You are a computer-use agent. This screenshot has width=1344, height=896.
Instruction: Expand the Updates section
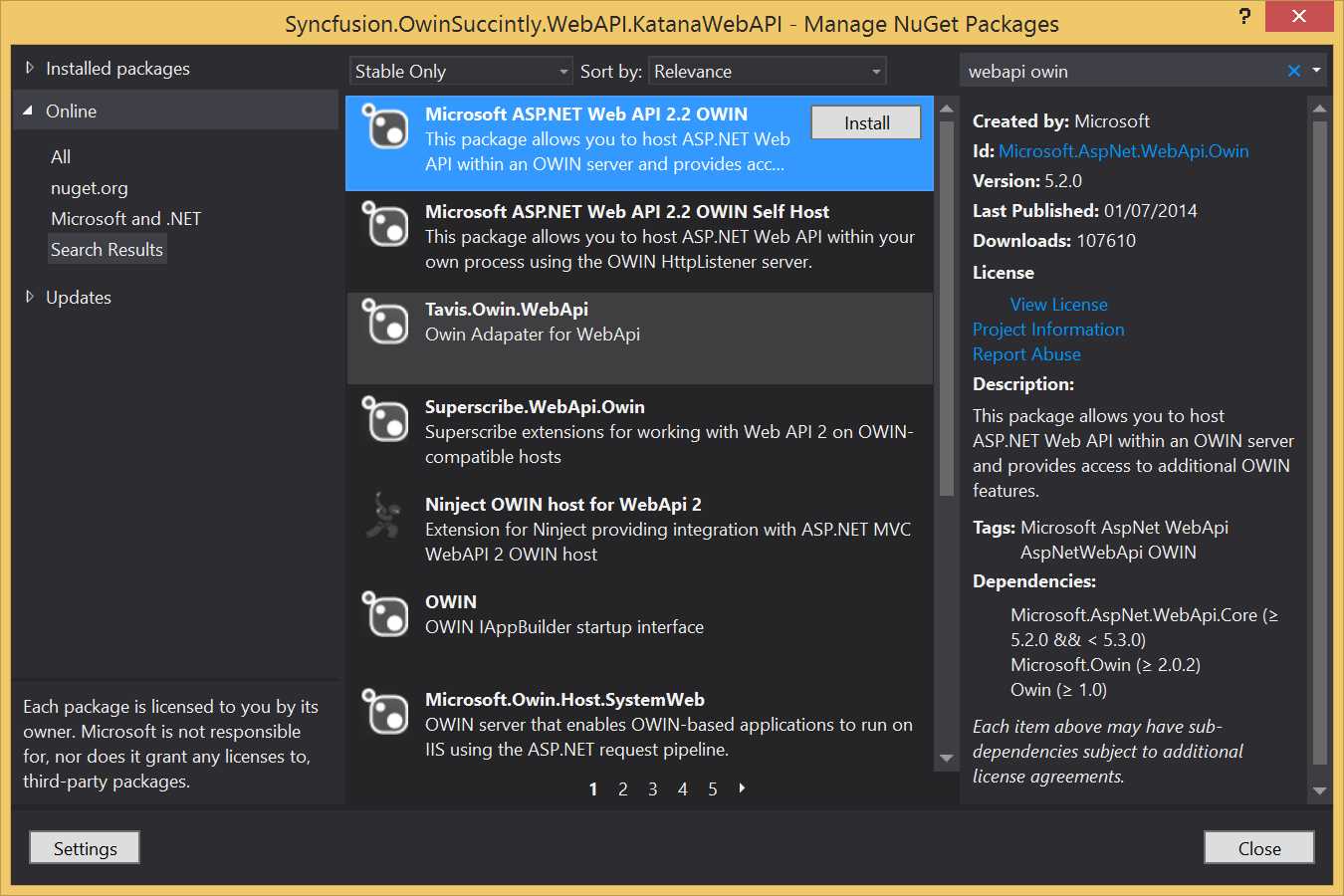click(x=30, y=297)
